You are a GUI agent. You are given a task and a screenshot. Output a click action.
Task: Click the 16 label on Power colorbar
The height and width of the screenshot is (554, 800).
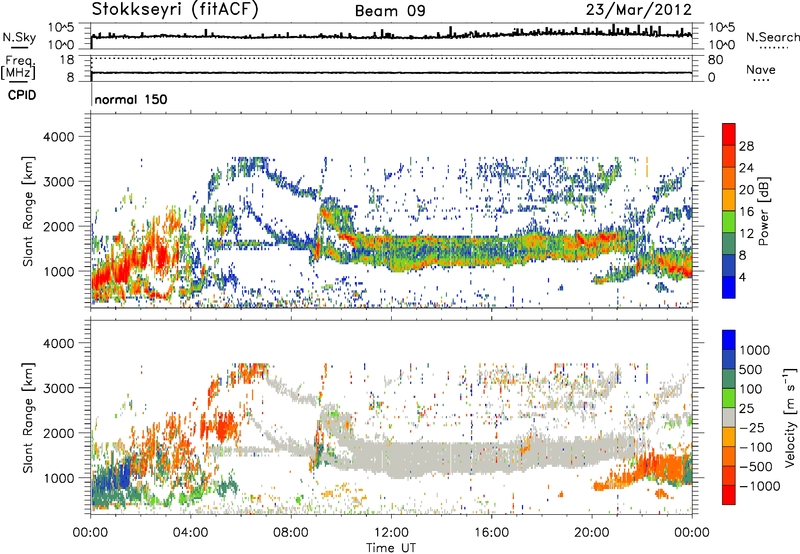coord(746,212)
